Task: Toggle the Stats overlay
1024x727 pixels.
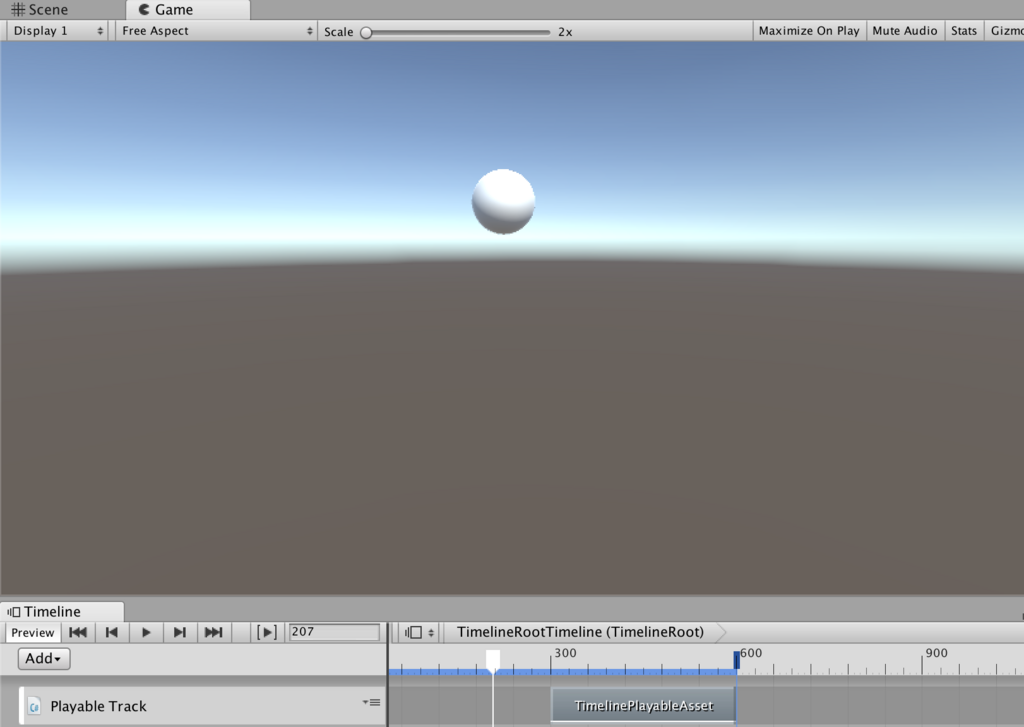Action: (964, 31)
